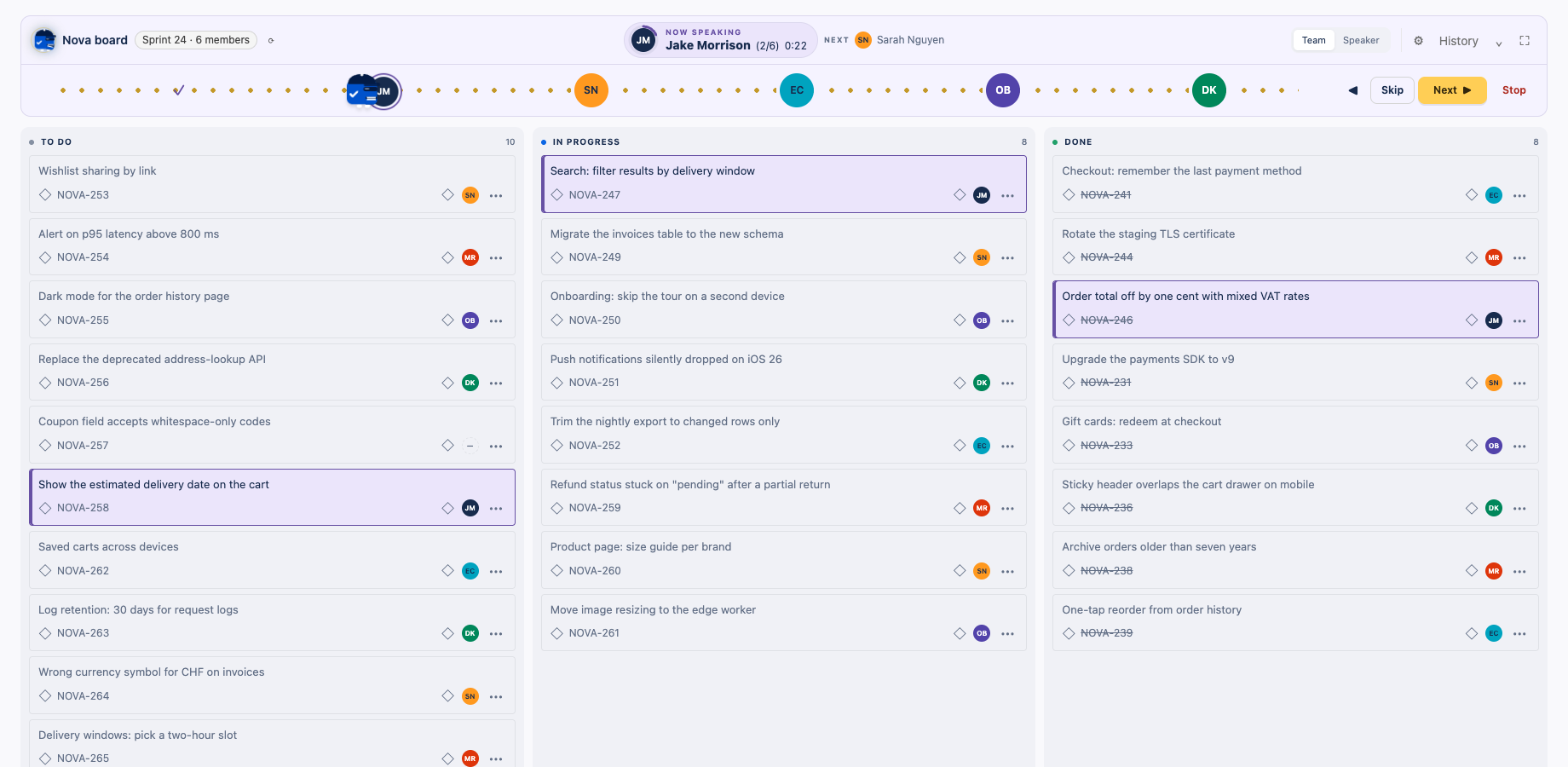The height and width of the screenshot is (767, 1568).
Task: Open card Show the estimated delivery date on the cart
Action: 272,497
